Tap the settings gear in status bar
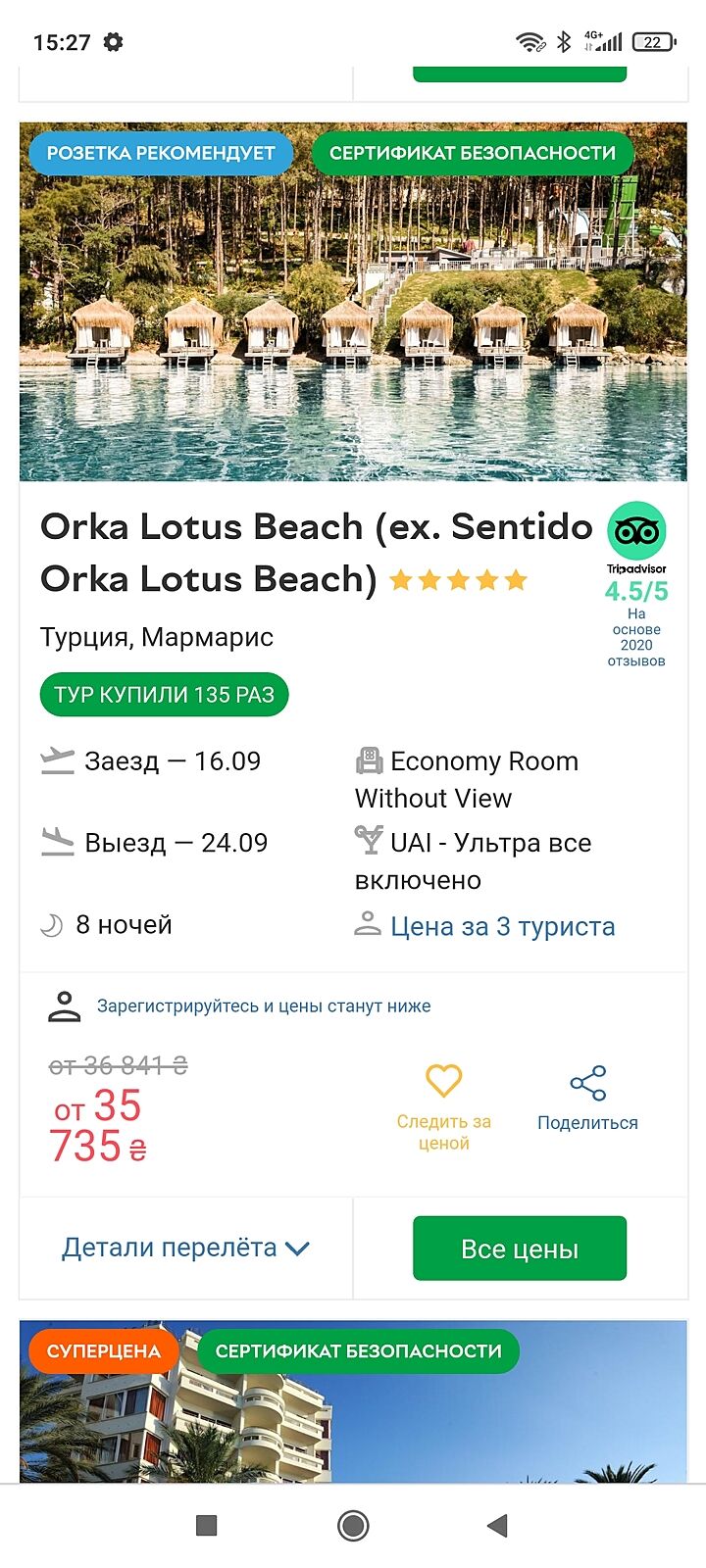 114,42
